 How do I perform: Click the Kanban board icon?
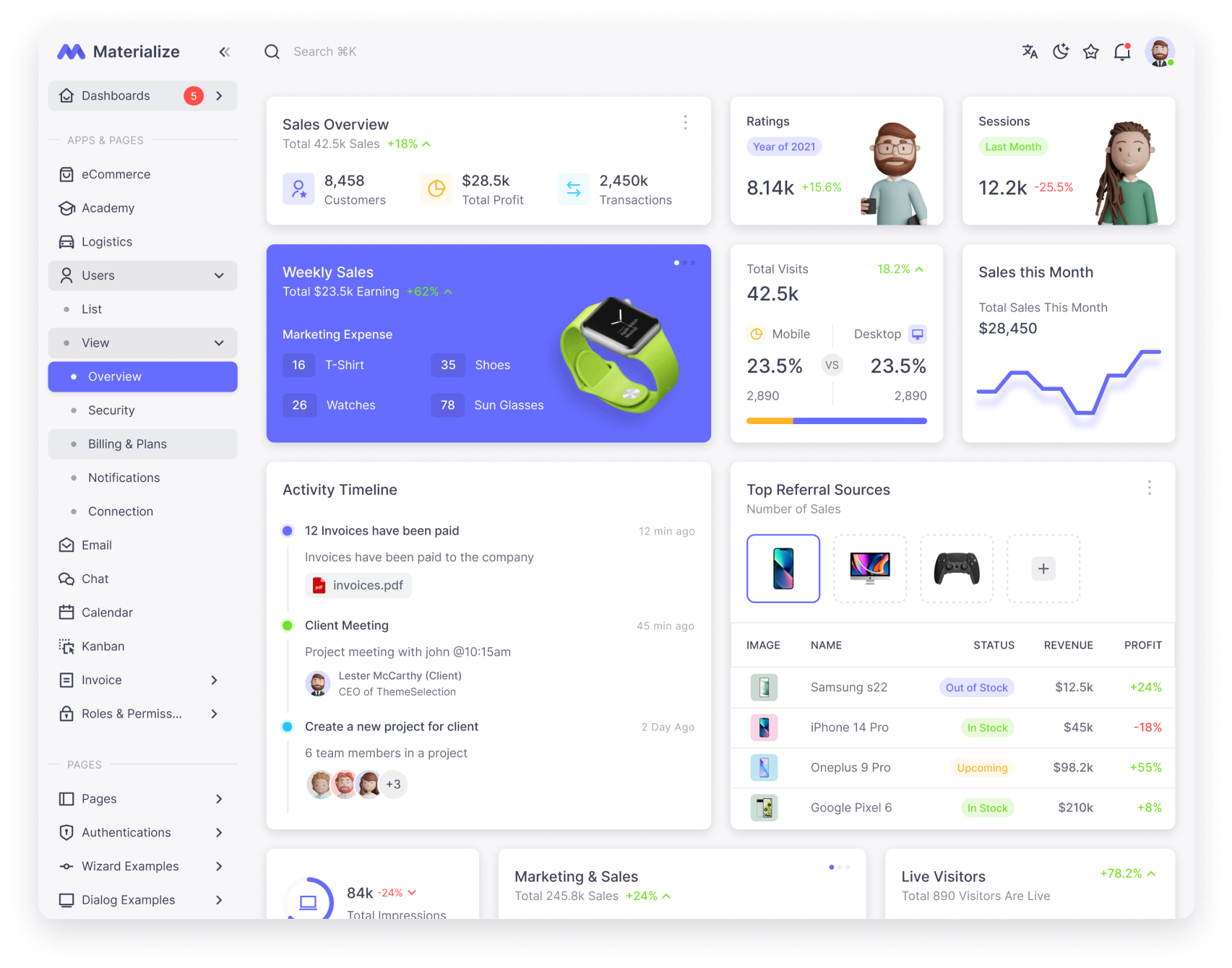pyautogui.click(x=66, y=646)
